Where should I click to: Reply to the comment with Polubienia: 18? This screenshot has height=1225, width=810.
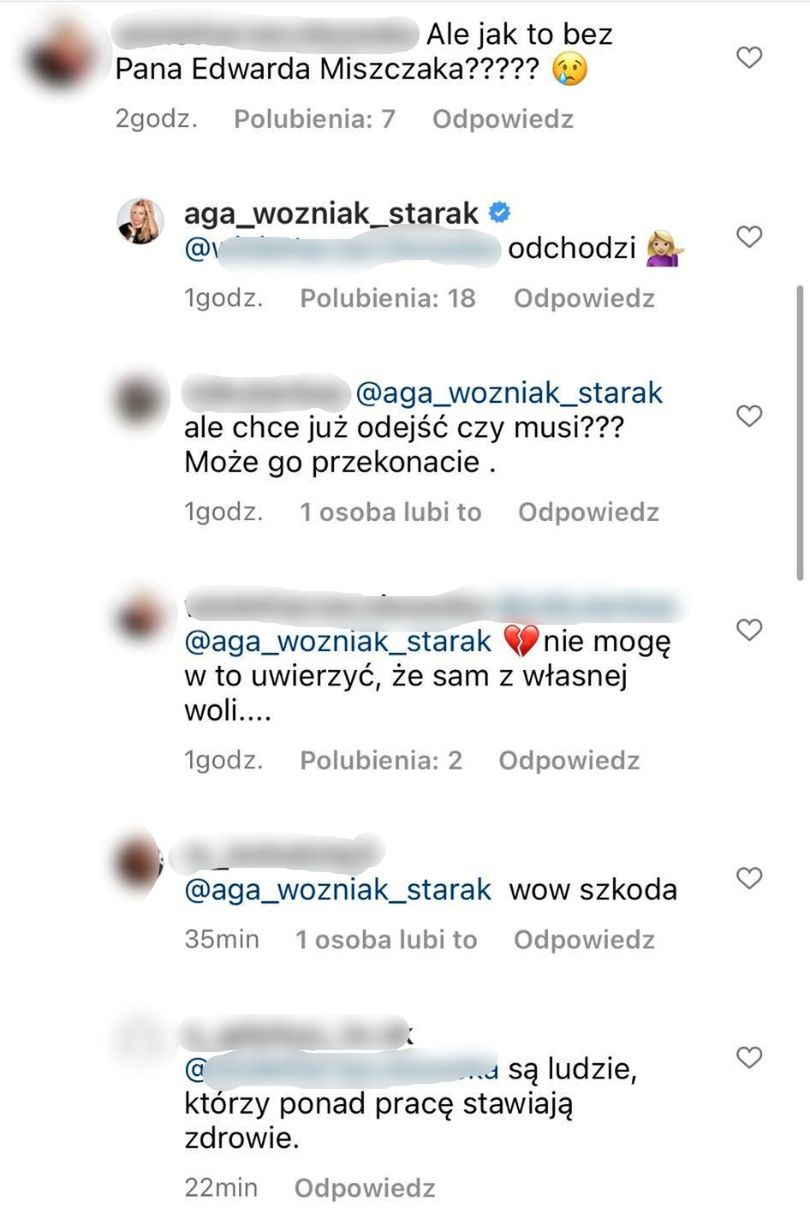(x=584, y=298)
